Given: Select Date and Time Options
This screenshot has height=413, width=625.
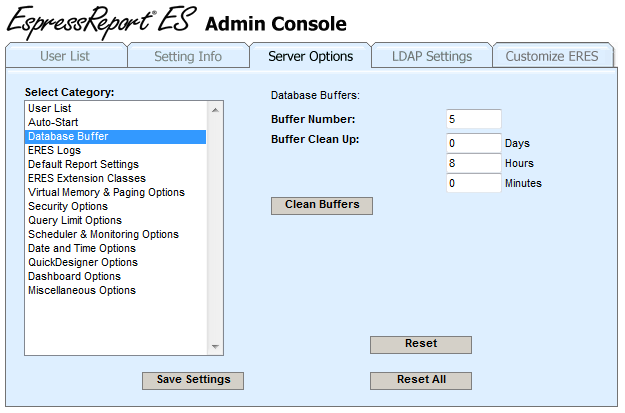Looking at the screenshot, I should tap(116, 248).
